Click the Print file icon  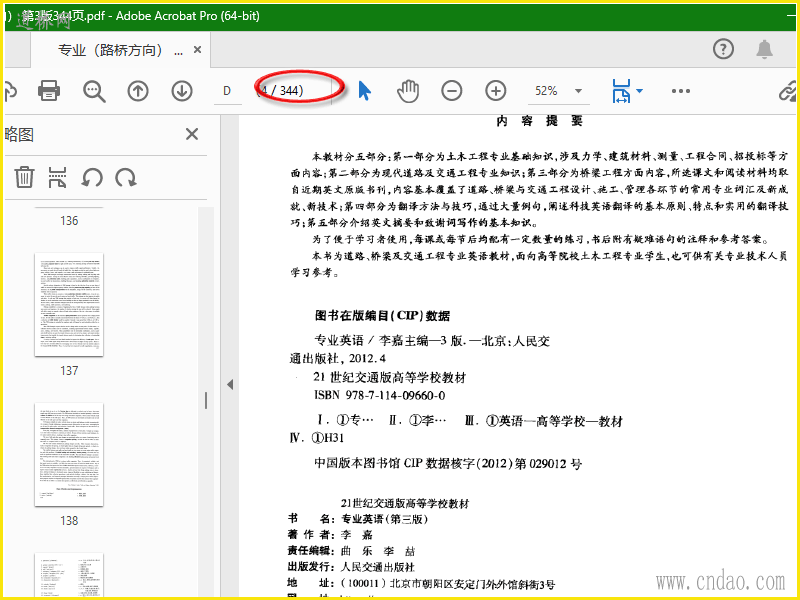tap(49, 91)
